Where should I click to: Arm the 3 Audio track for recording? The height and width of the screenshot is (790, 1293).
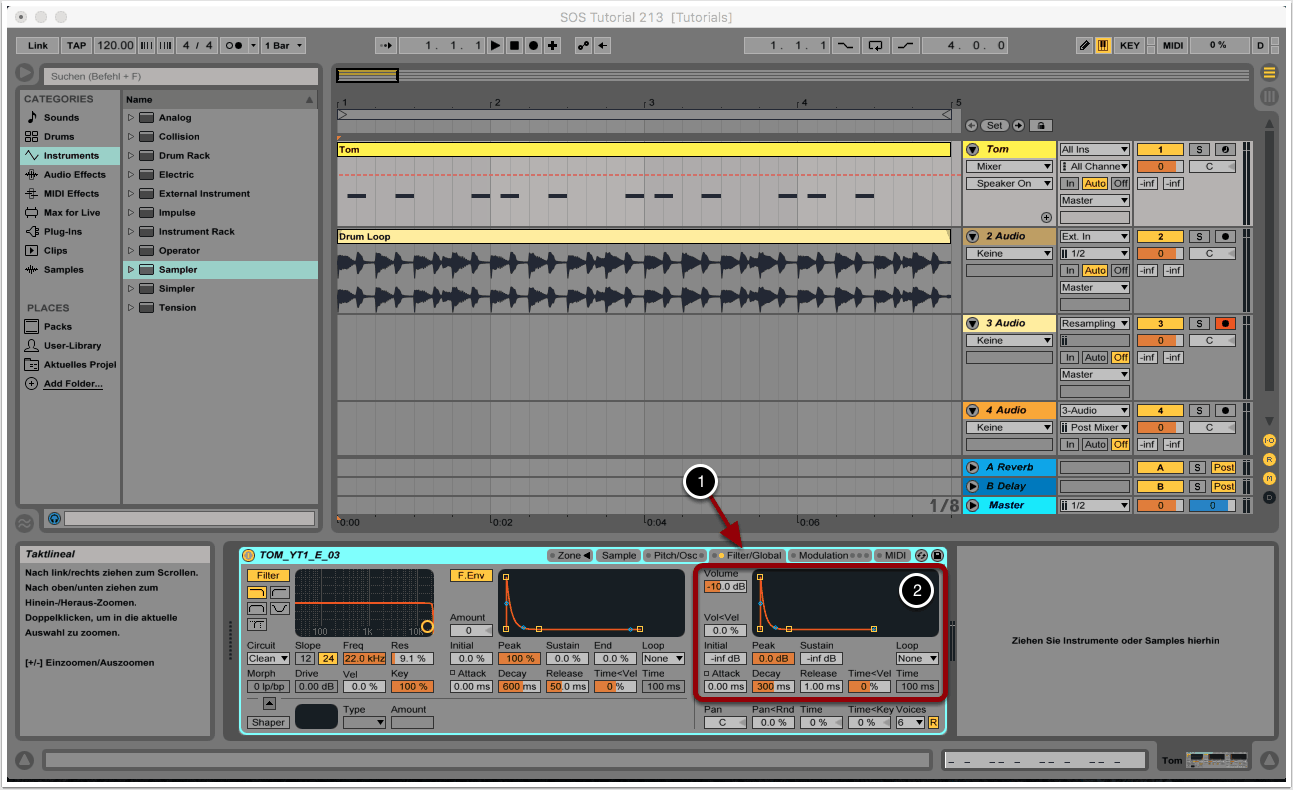(1224, 323)
